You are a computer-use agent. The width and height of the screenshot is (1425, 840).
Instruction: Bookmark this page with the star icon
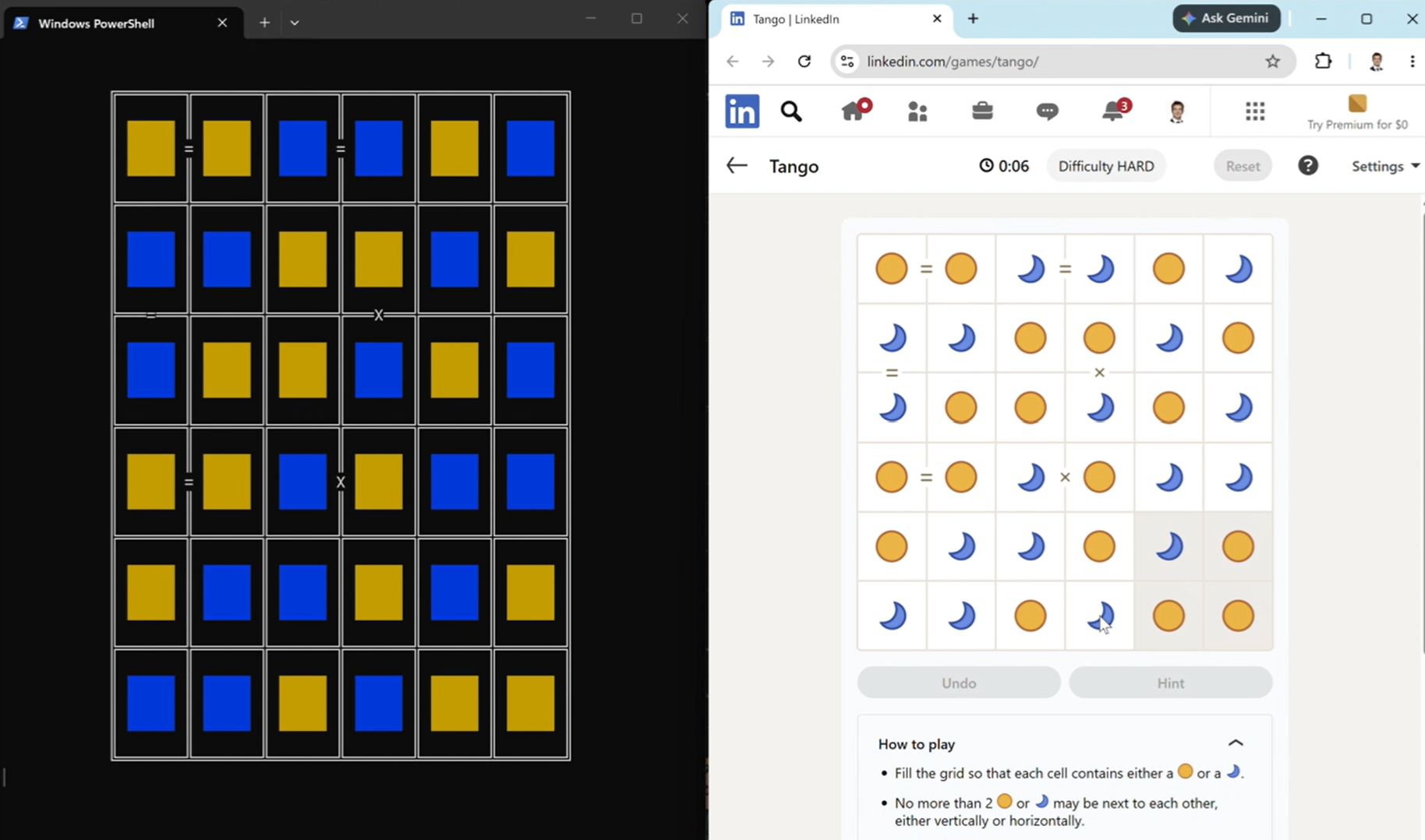coord(1273,61)
